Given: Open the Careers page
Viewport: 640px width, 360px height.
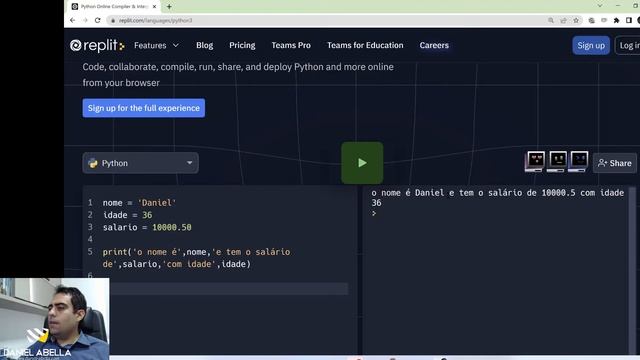Looking at the screenshot, I should (x=434, y=45).
